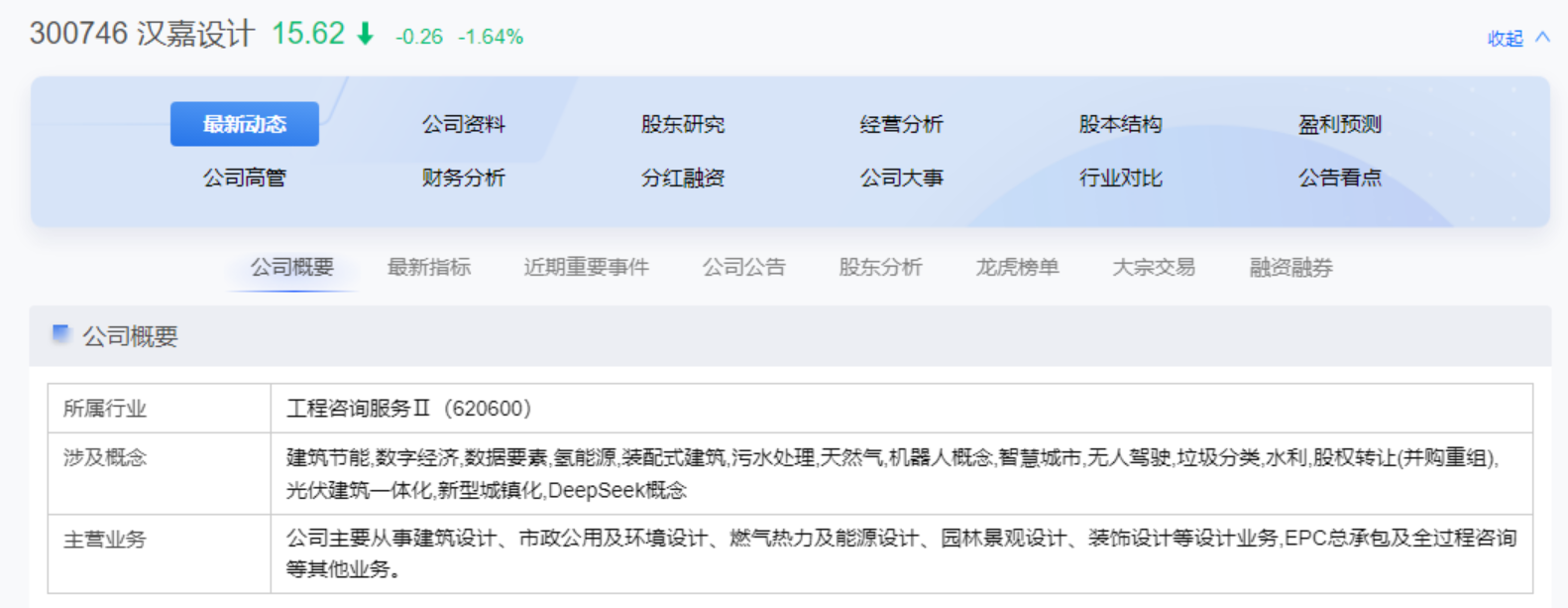
Task: Open 股东研究 section
Action: point(683,124)
